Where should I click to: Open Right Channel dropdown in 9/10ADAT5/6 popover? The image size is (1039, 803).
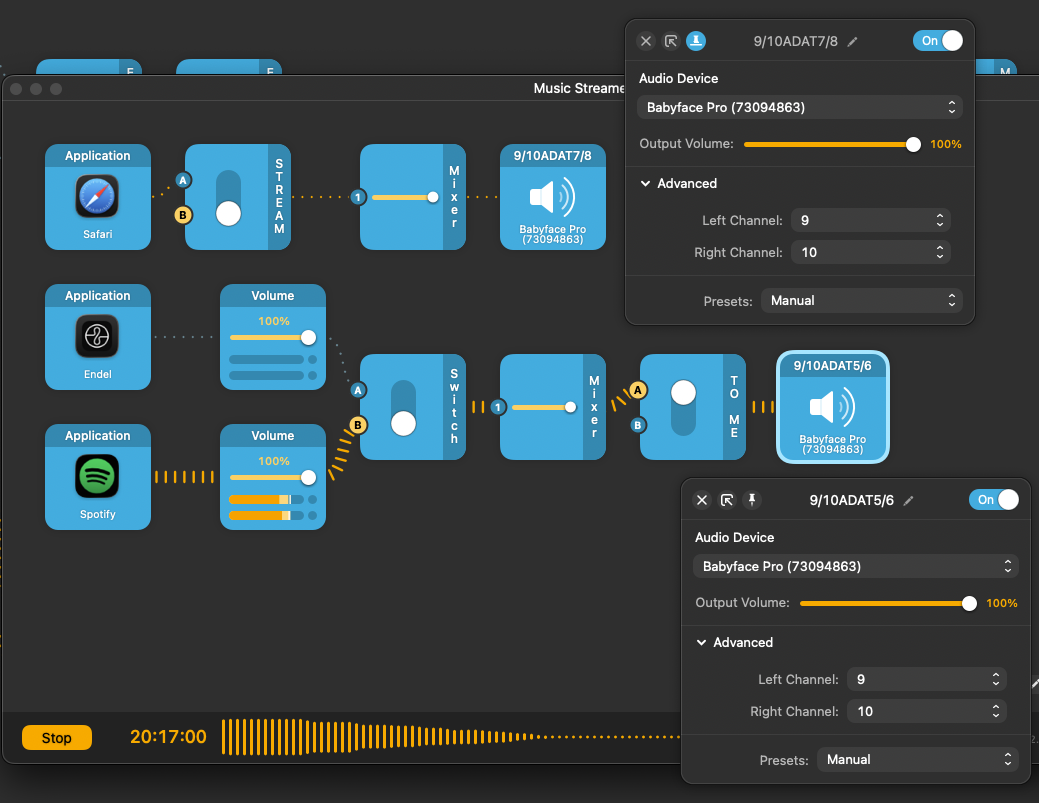pos(927,712)
